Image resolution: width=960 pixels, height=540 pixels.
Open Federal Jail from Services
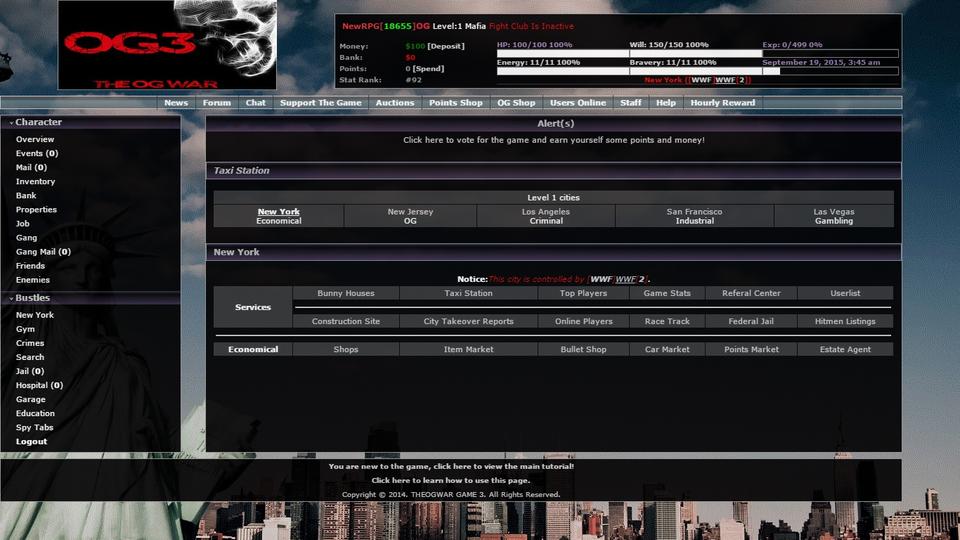[750, 322]
